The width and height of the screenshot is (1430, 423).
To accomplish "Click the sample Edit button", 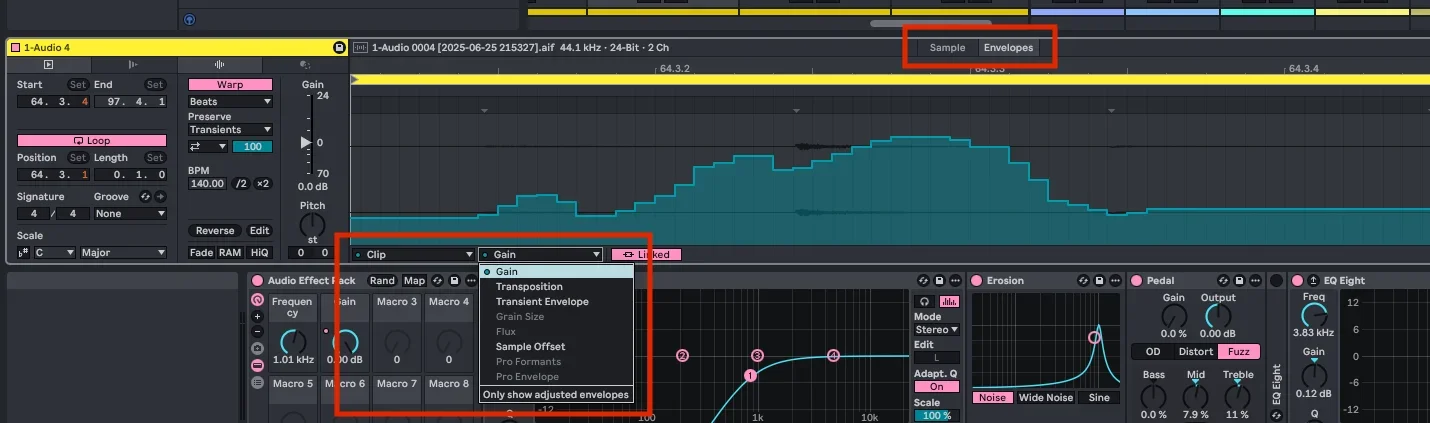I will (x=260, y=231).
